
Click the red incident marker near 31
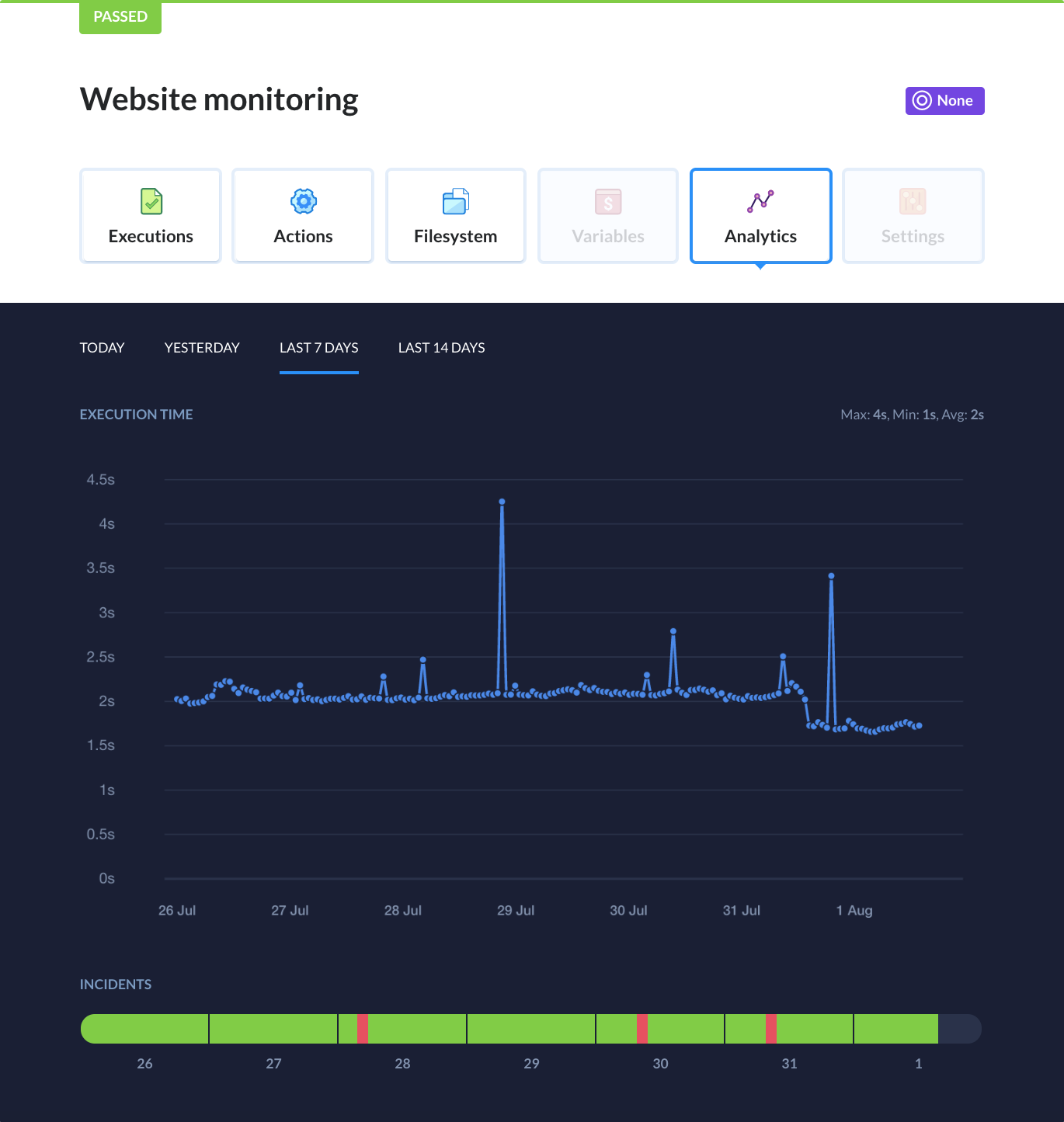click(x=771, y=1029)
